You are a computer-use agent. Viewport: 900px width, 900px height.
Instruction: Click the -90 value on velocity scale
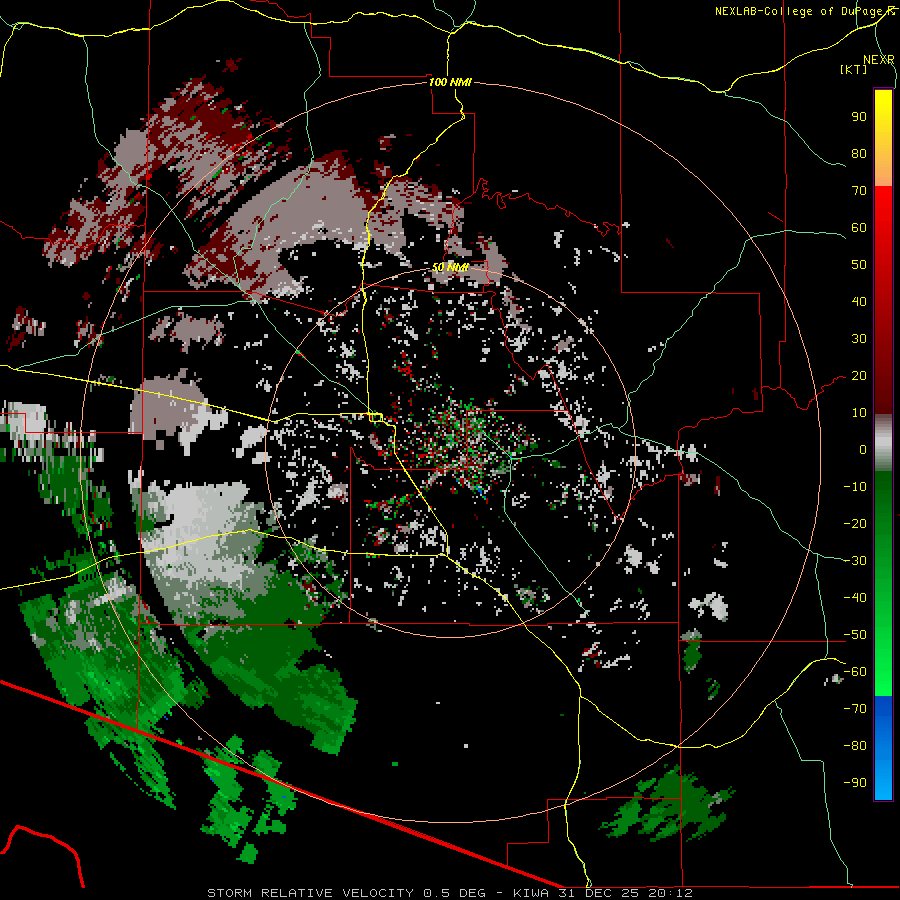click(855, 783)
